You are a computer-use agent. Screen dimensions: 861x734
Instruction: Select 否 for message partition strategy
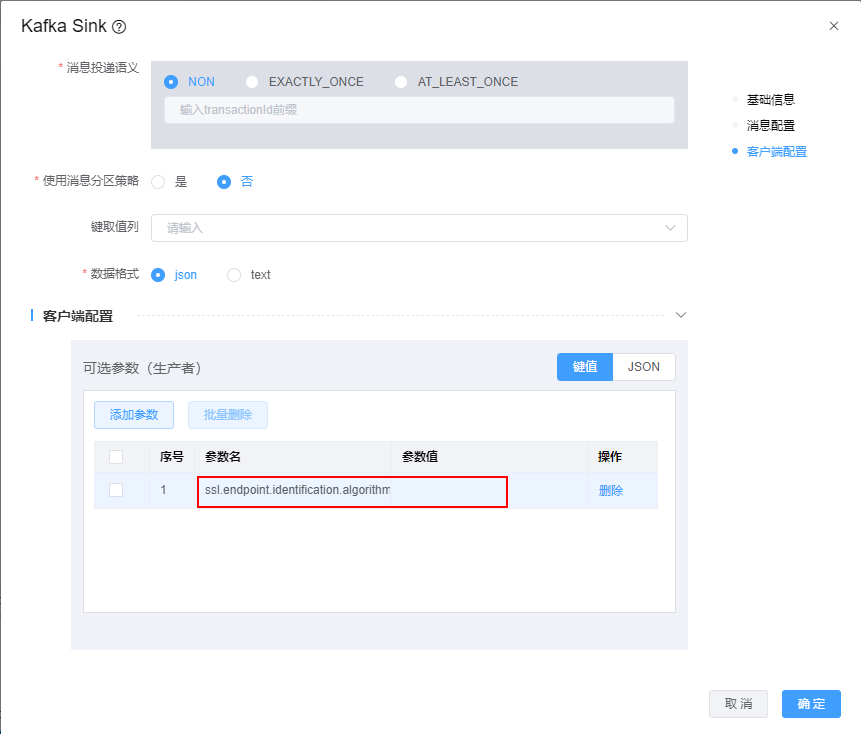[224, 182]
